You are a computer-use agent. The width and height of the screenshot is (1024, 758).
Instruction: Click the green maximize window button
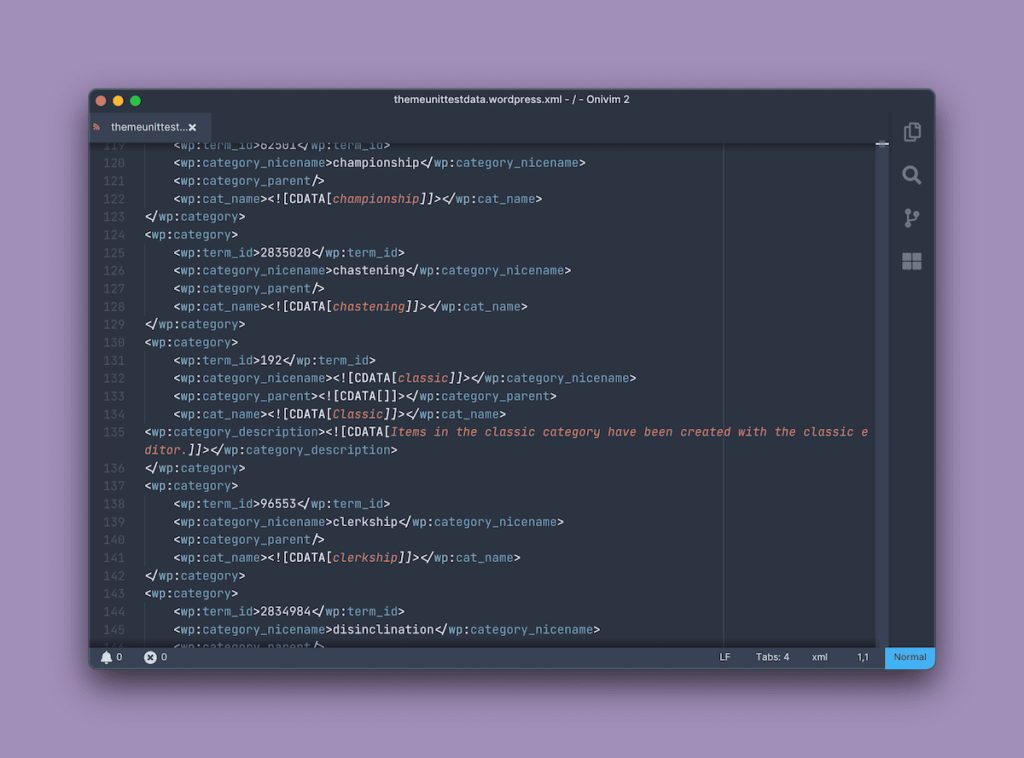click(135, 100)
